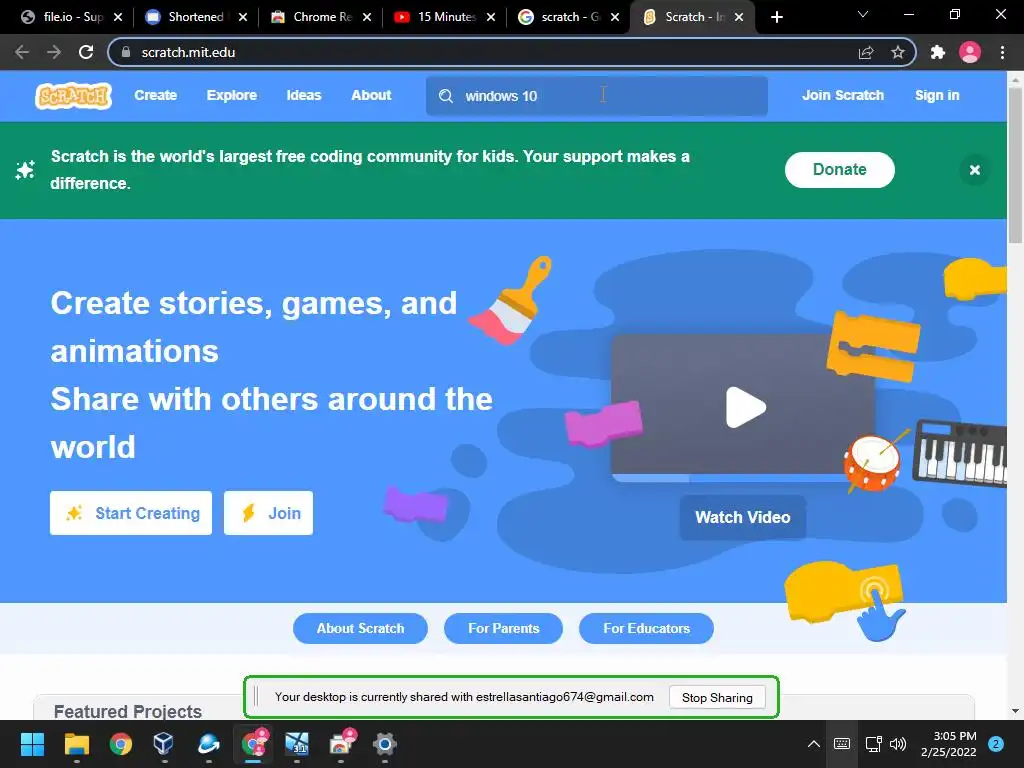The image size is (1024, 768).
Task: Open the tab search dropdown arrow
Action: (863, 14)
